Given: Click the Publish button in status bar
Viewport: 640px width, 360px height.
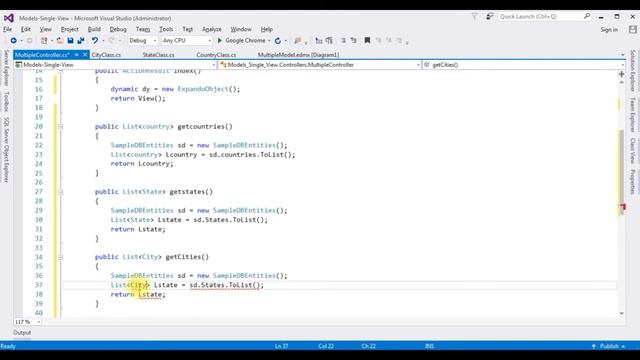Looking at the screenshot, I should [609, 346].
